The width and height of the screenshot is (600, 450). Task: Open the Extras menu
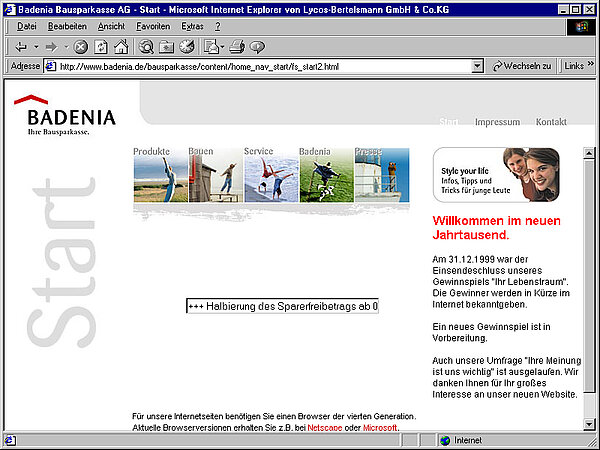tap(192, 26)
